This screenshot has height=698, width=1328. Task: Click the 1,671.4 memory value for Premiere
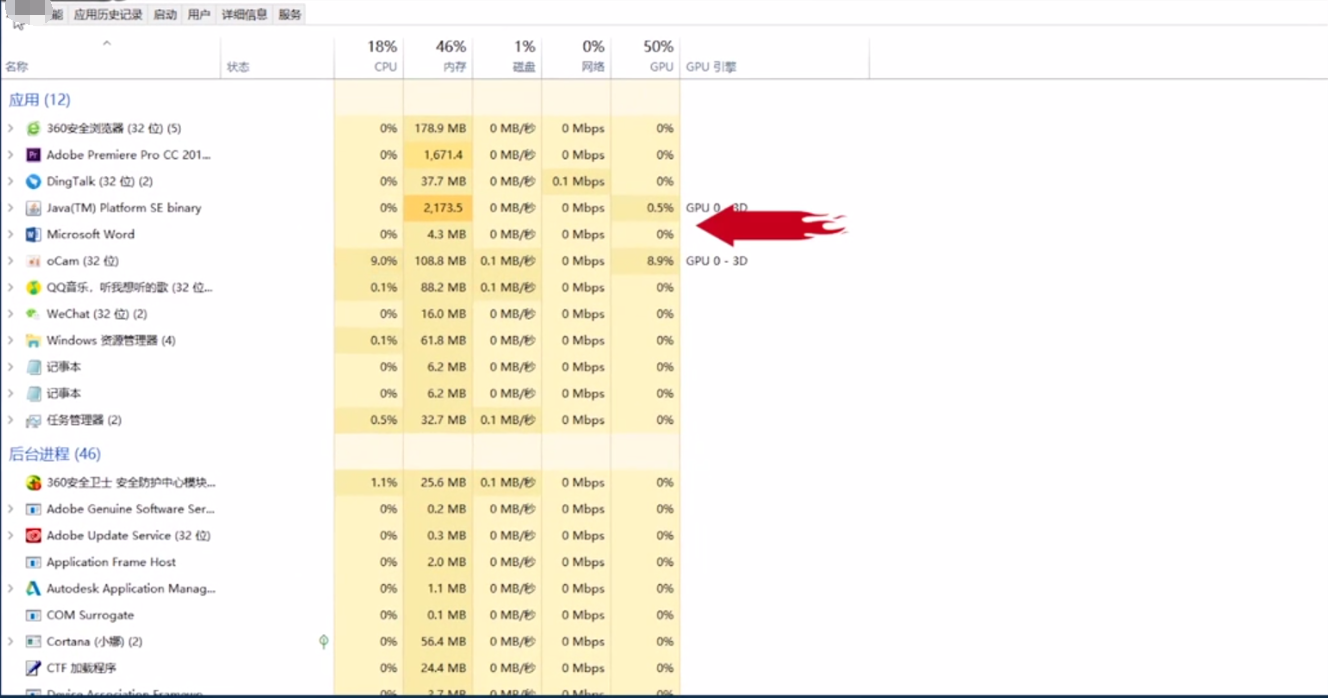(x=443, y=155)
